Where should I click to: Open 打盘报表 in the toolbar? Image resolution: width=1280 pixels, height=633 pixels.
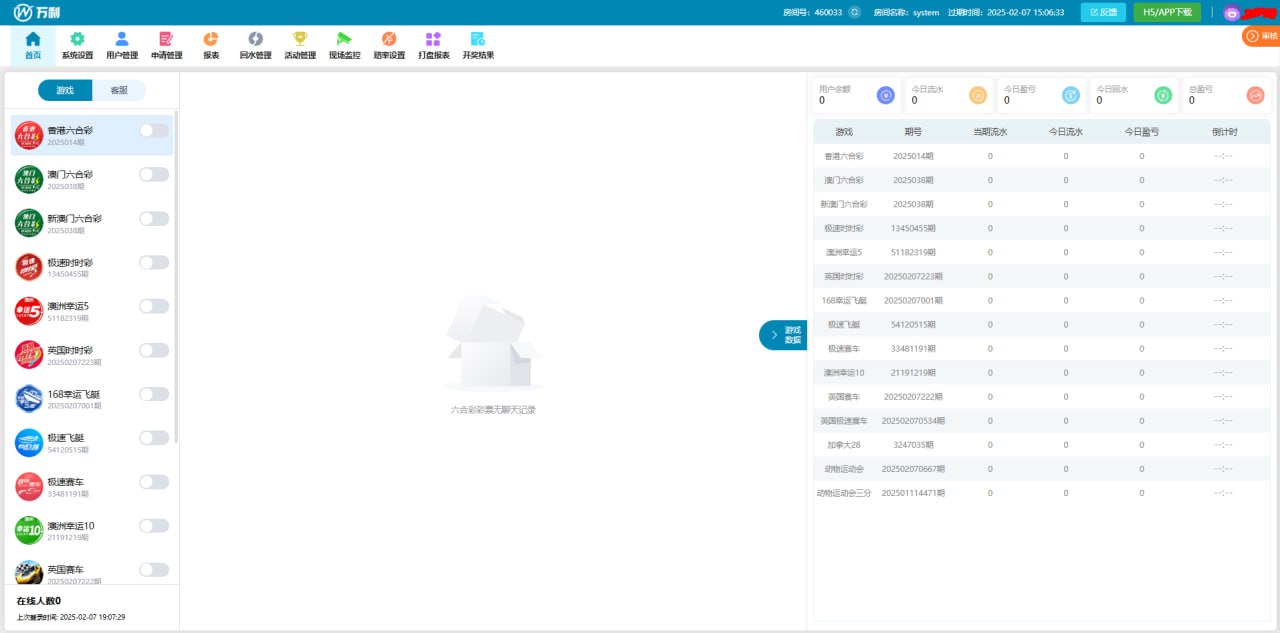tap(433, 46)
